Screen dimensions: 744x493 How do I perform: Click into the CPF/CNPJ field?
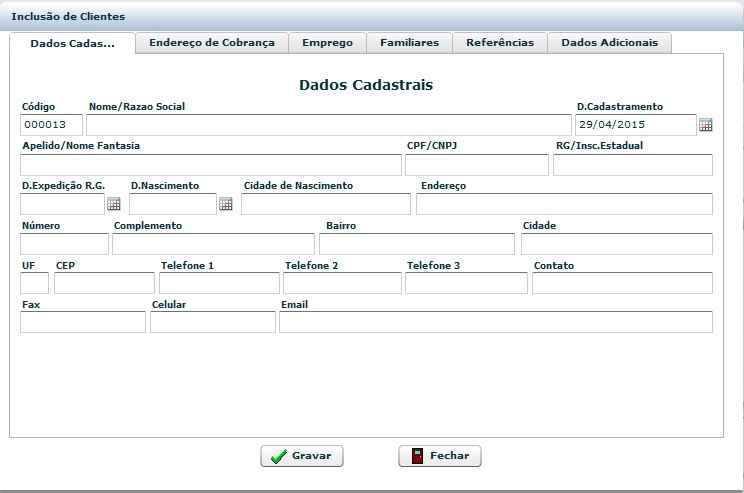[x=476, y=165]
